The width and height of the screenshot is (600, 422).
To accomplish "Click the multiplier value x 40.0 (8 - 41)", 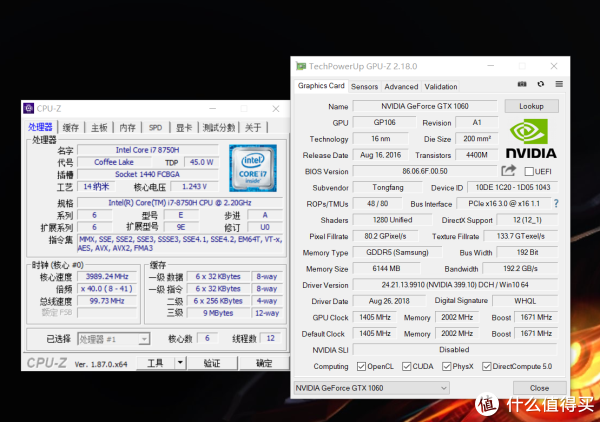I will (x=107, y=289).
